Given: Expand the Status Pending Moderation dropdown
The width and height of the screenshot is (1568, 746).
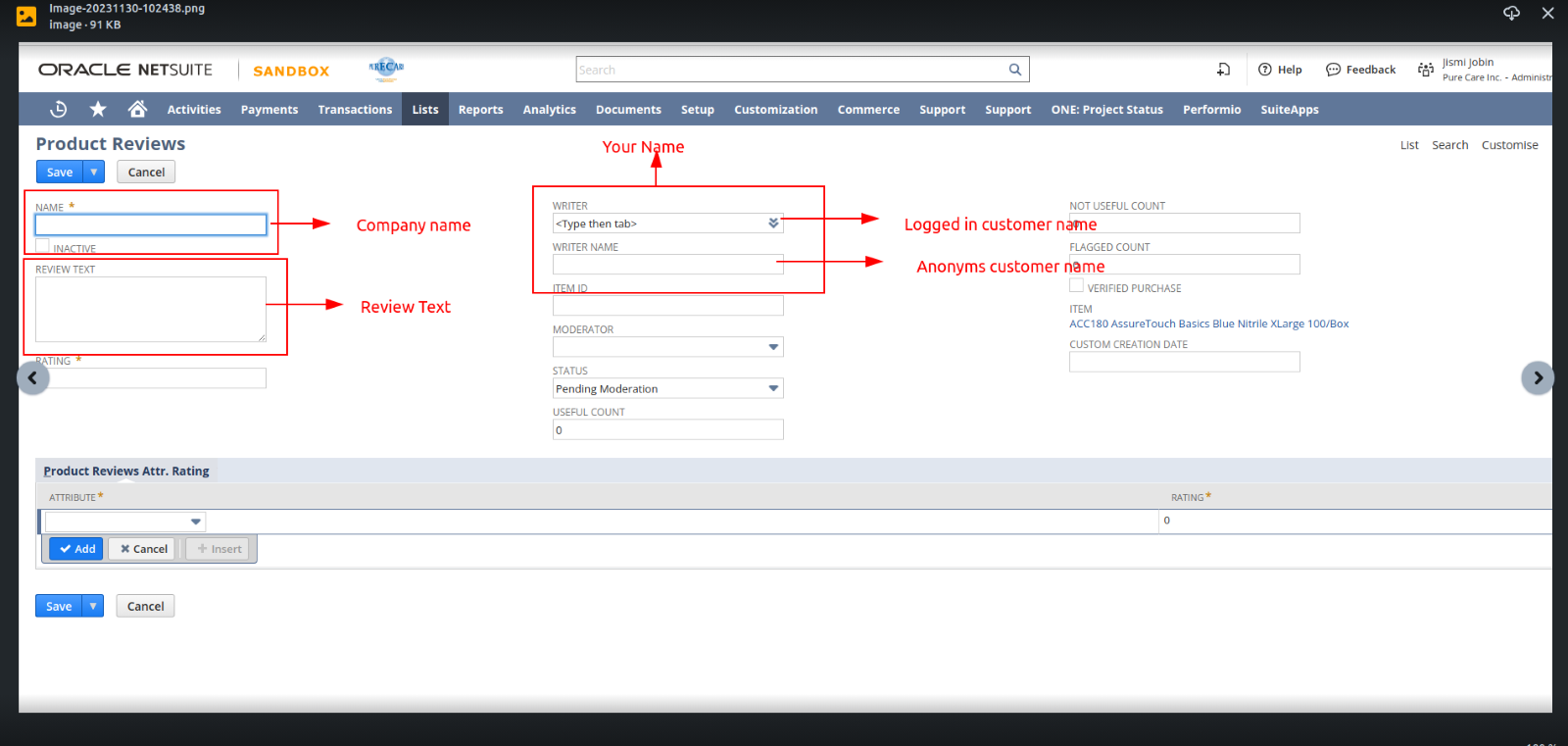Looking at the screenshot, I should (773, 388).
